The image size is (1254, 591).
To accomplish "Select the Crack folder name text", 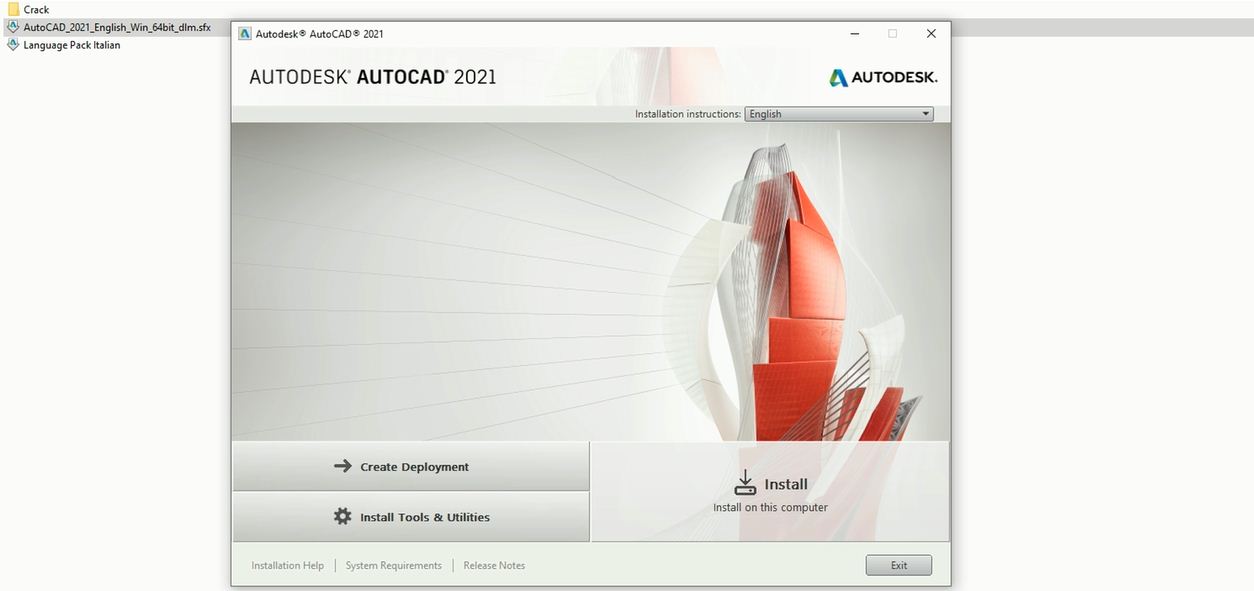I will [37, 10].
